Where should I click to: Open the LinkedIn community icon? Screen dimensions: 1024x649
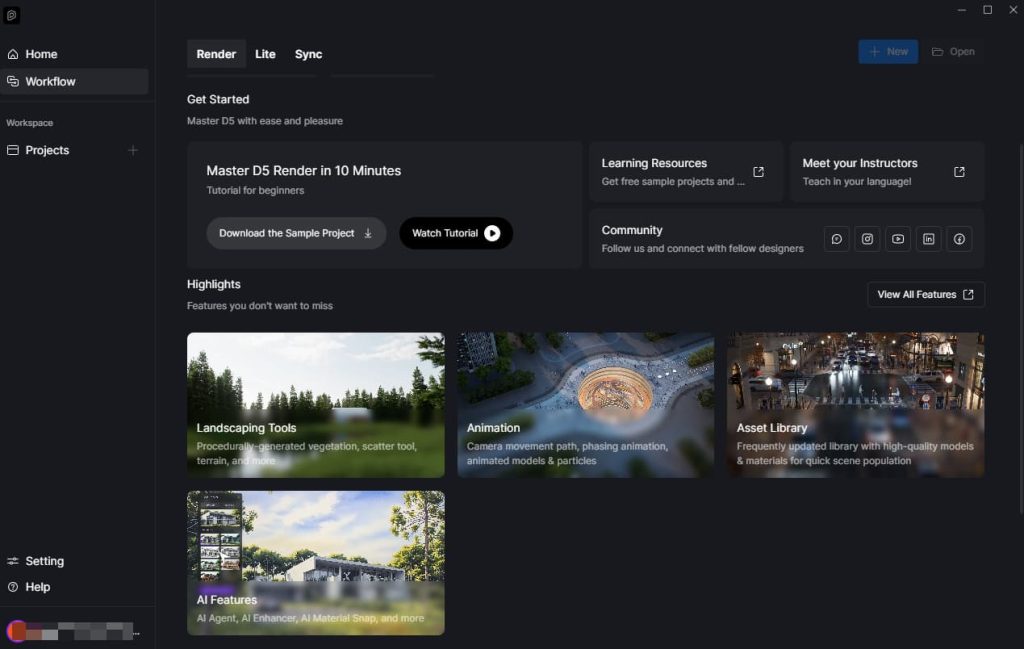pos(929,239)
